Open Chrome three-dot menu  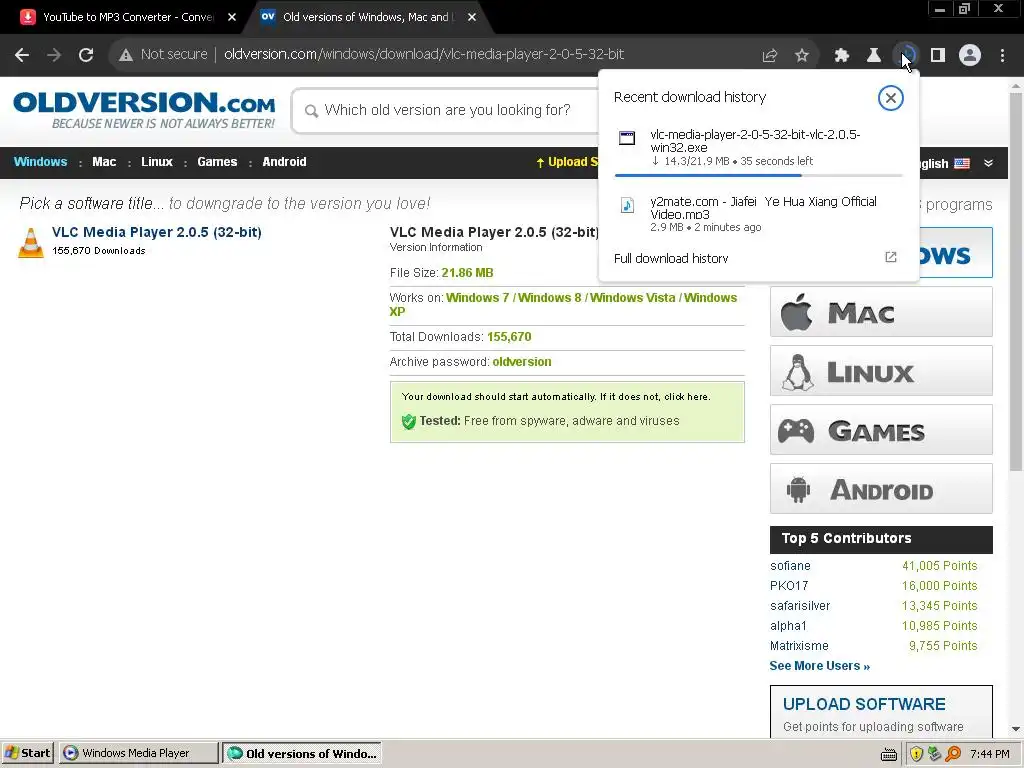click(x=1002, y=56)
